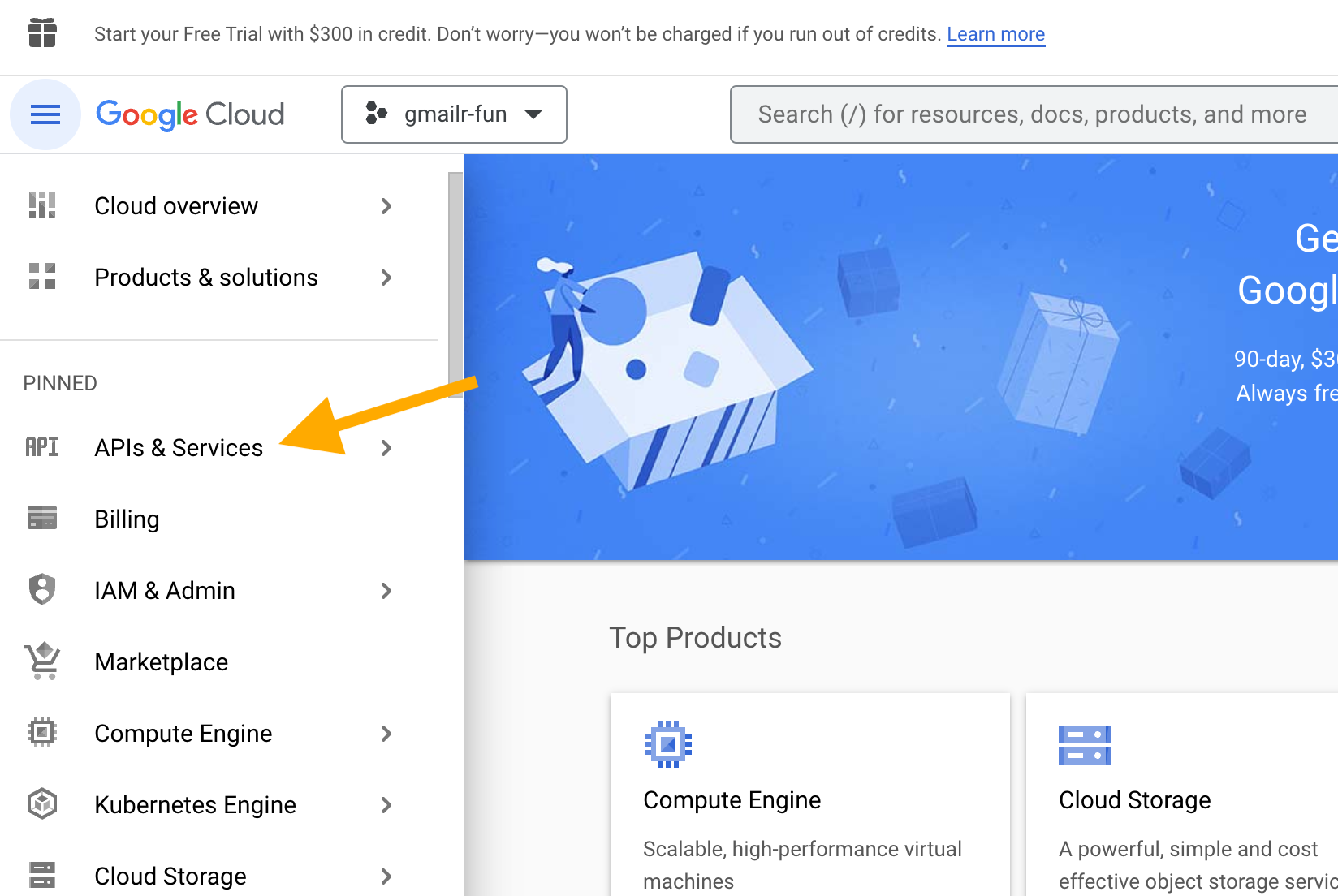Open the IAM & Admin submenu
Viewport: 1338px width, 896px height.
click(x=388, y=591)
